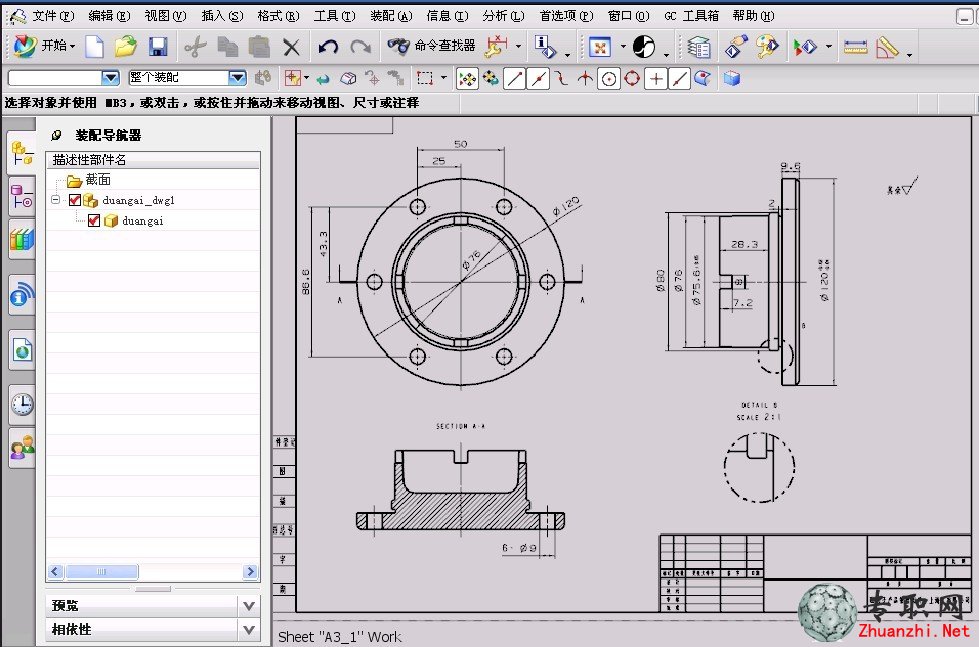Open the 首选项(P) menu
The image size is (979, 647).
pyautogui.click(x=566, y=16)
